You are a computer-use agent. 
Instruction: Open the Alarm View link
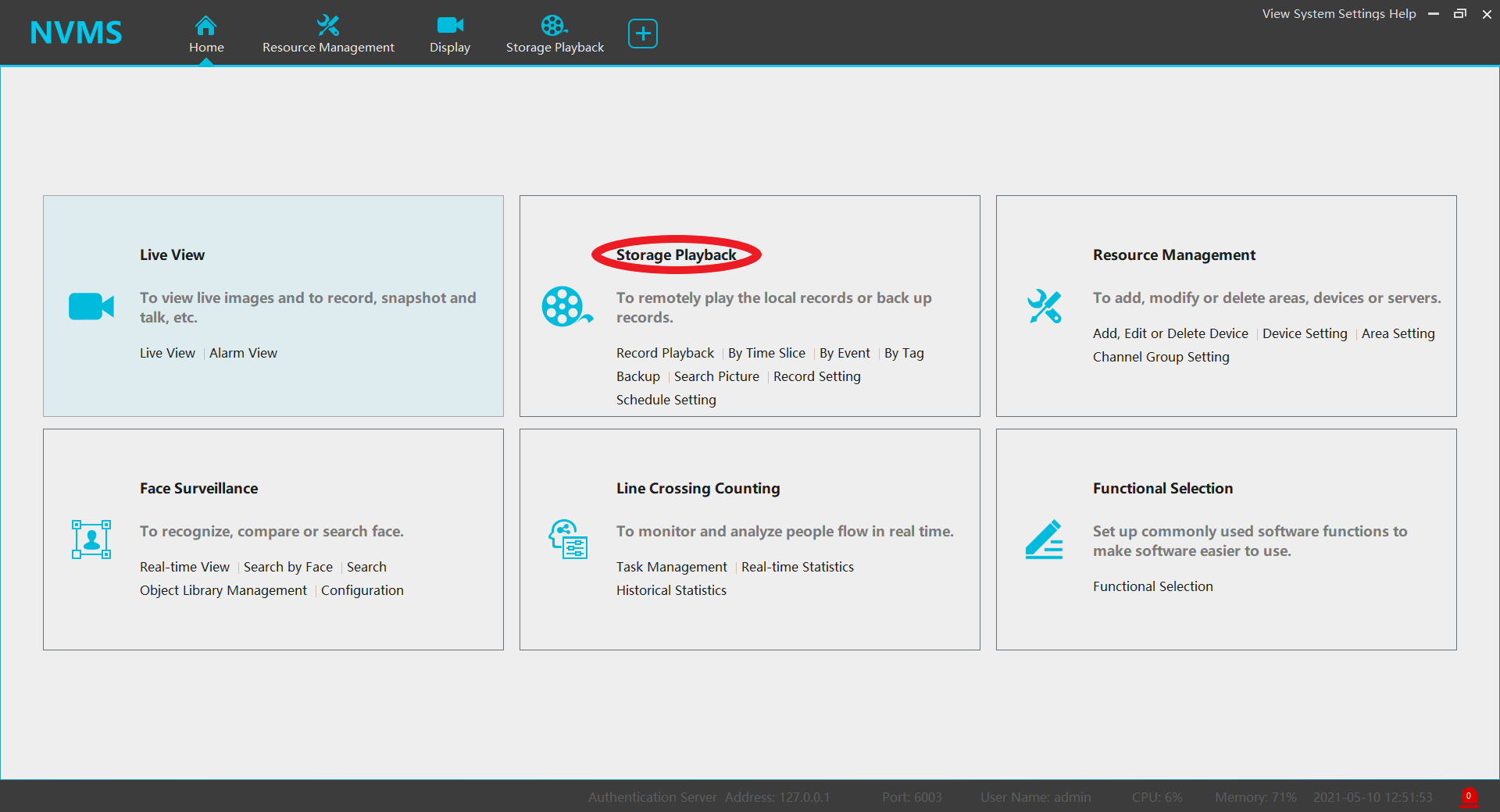(243, 353)
